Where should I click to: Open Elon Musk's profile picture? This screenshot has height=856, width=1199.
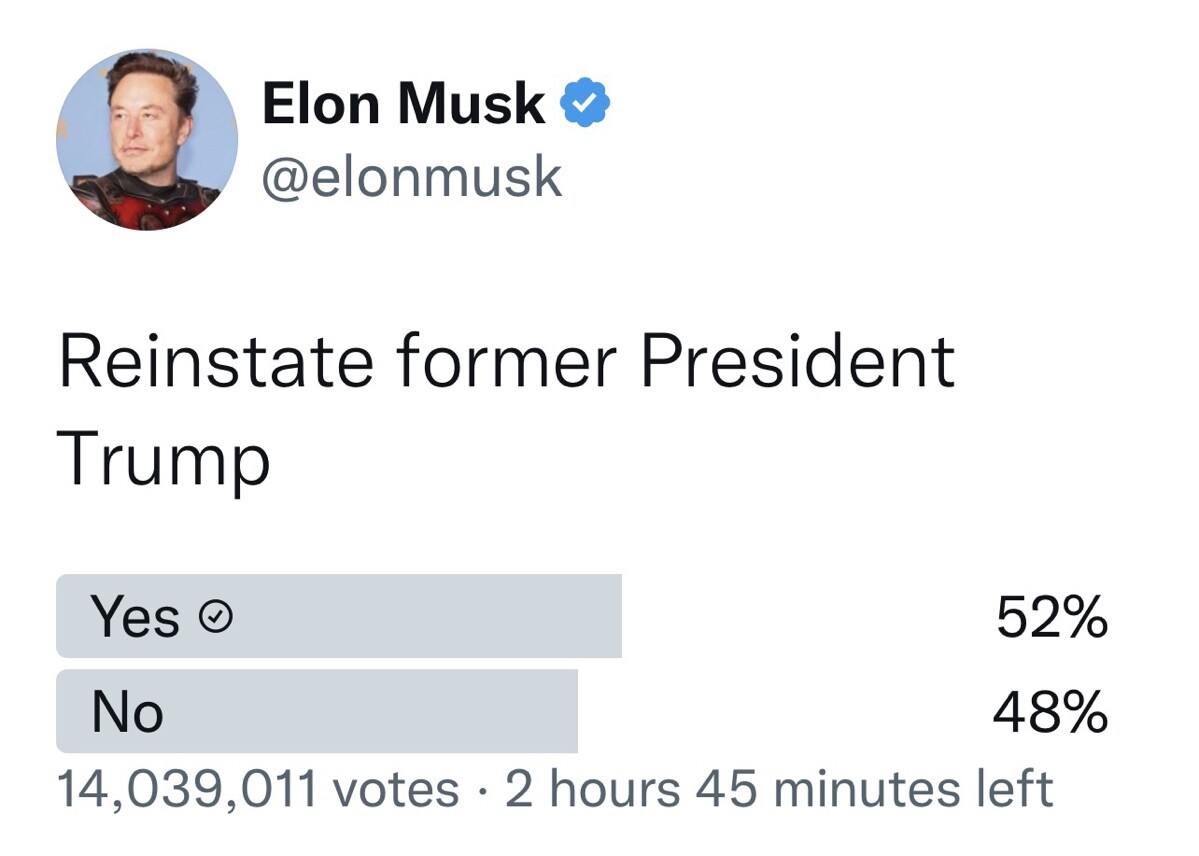pos(147,140)
